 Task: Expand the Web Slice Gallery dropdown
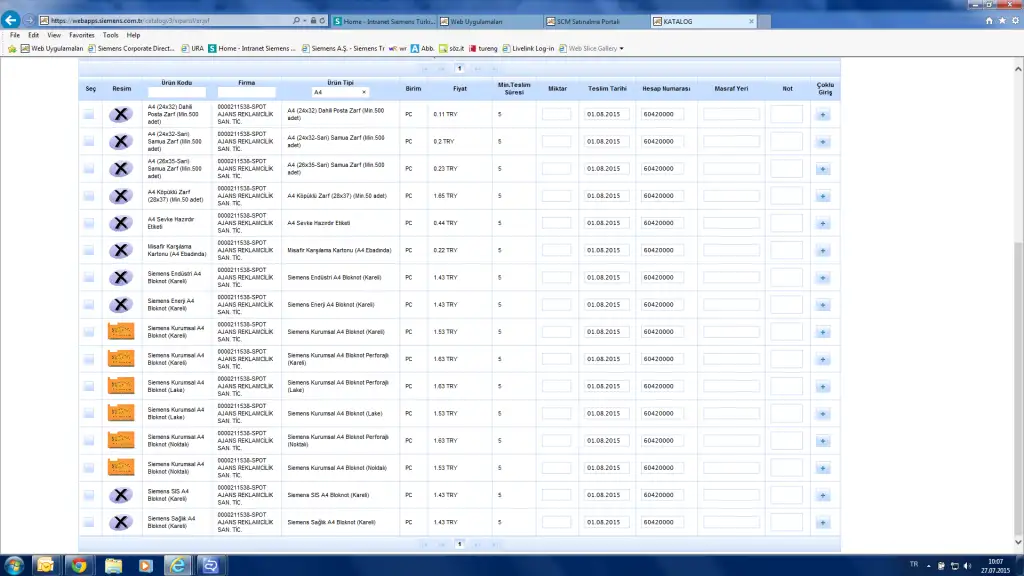coord(621,48)
